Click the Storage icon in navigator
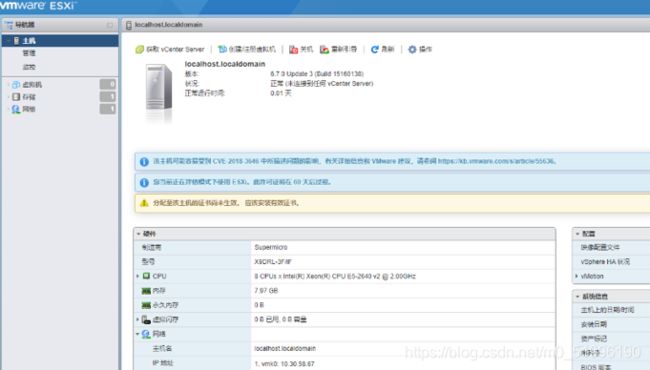This screenshot has width=650, height=370. [x=16, y=97]
